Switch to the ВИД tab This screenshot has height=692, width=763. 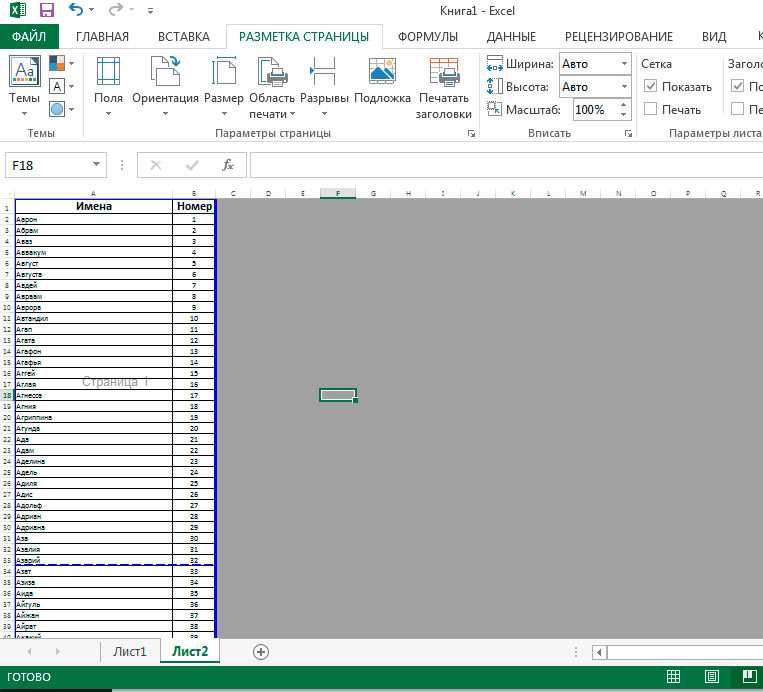(x=714, y=36)
